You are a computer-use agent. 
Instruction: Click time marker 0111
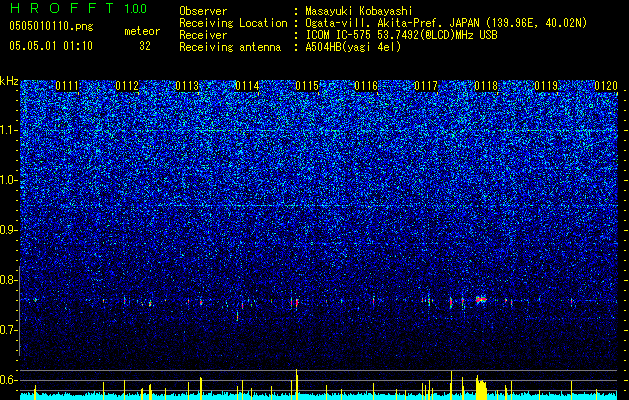67,86
